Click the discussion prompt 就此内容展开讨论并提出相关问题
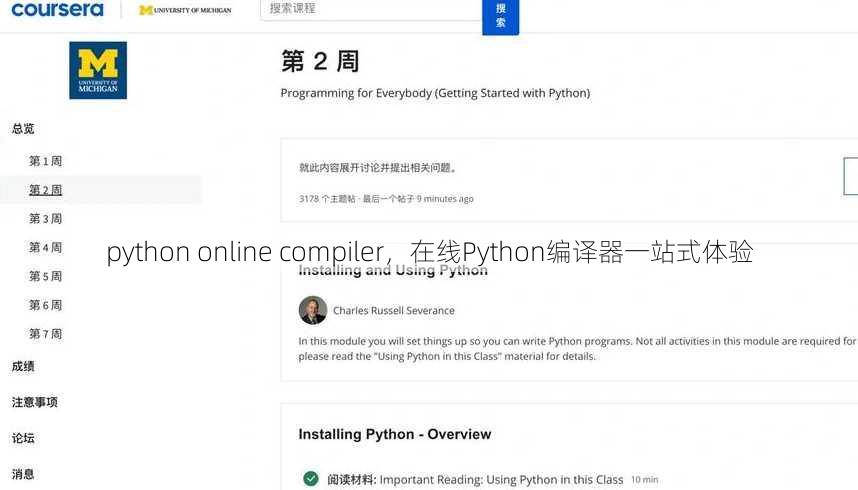Viewport: 858px width, 490px height. coord(378,168)
